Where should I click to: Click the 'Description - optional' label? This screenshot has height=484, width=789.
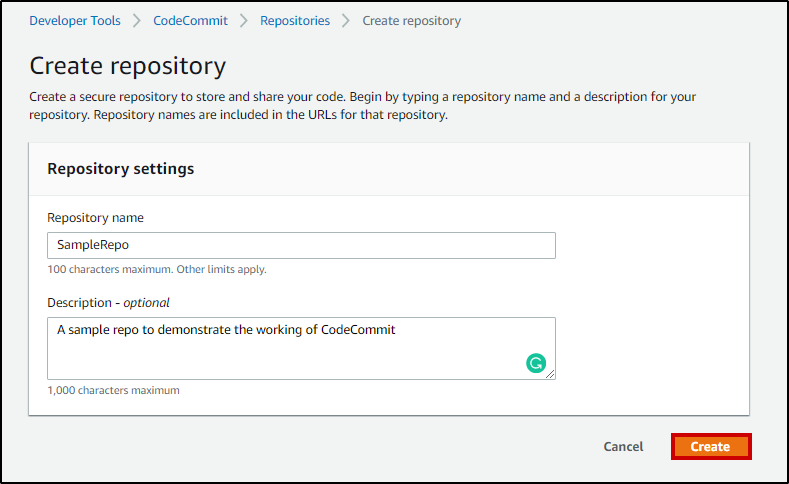pyautogui.click(x=108, y=302)
